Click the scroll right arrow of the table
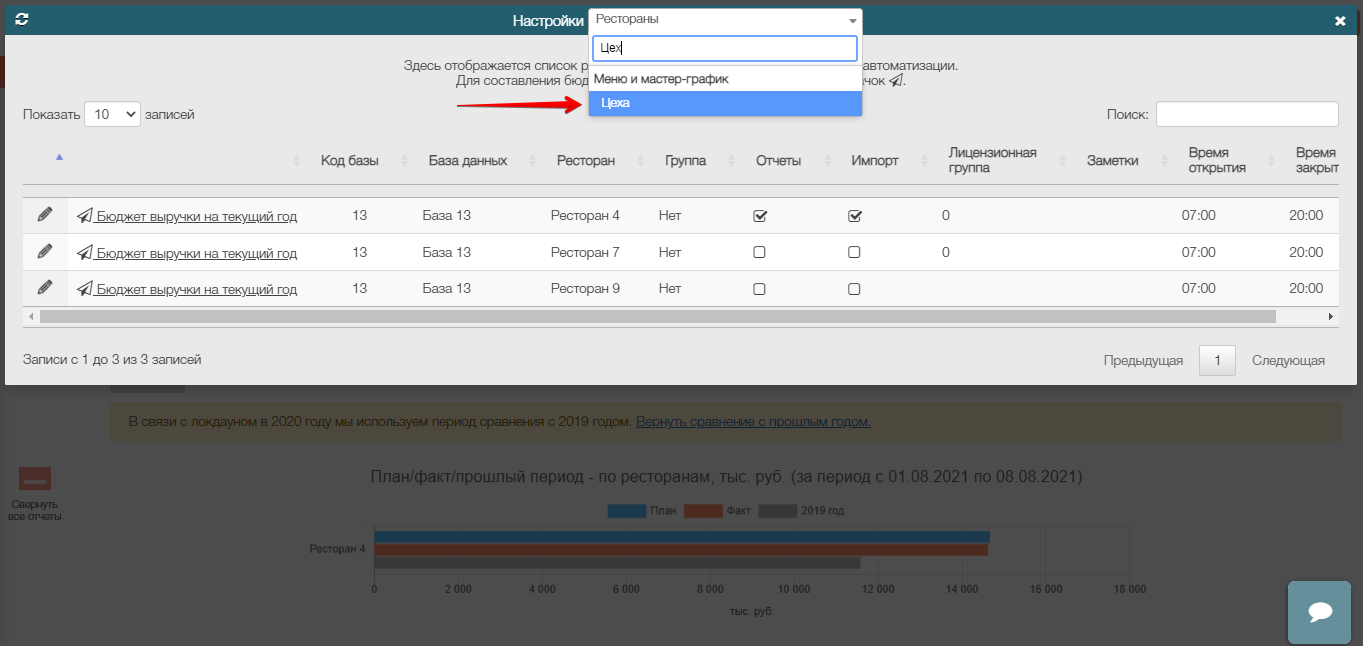Viewport: 1363px width, 646px height. [x=1330, y=316]
